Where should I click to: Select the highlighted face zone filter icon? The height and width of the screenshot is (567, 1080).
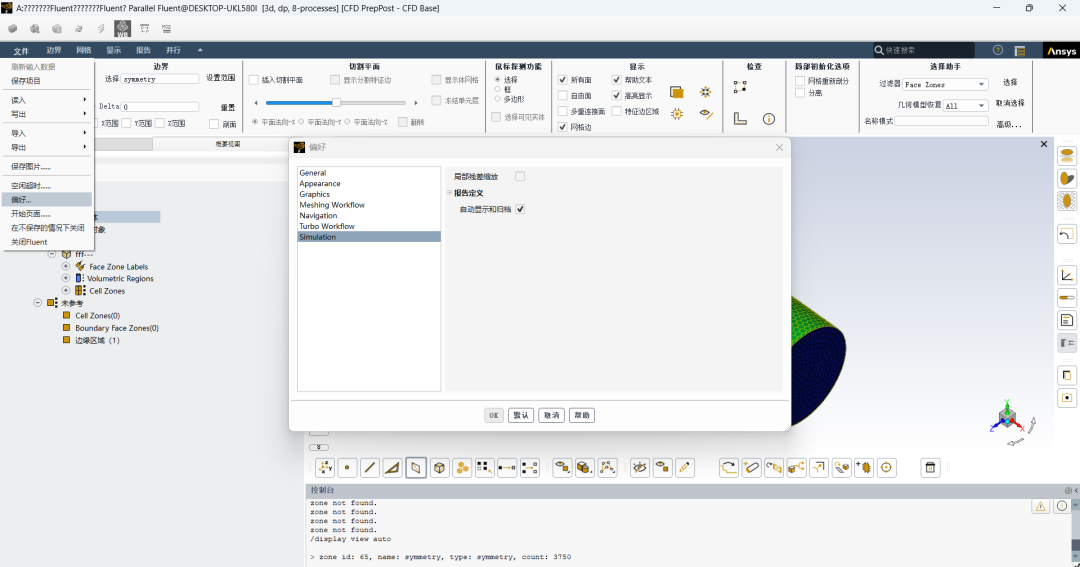(416, 468)
